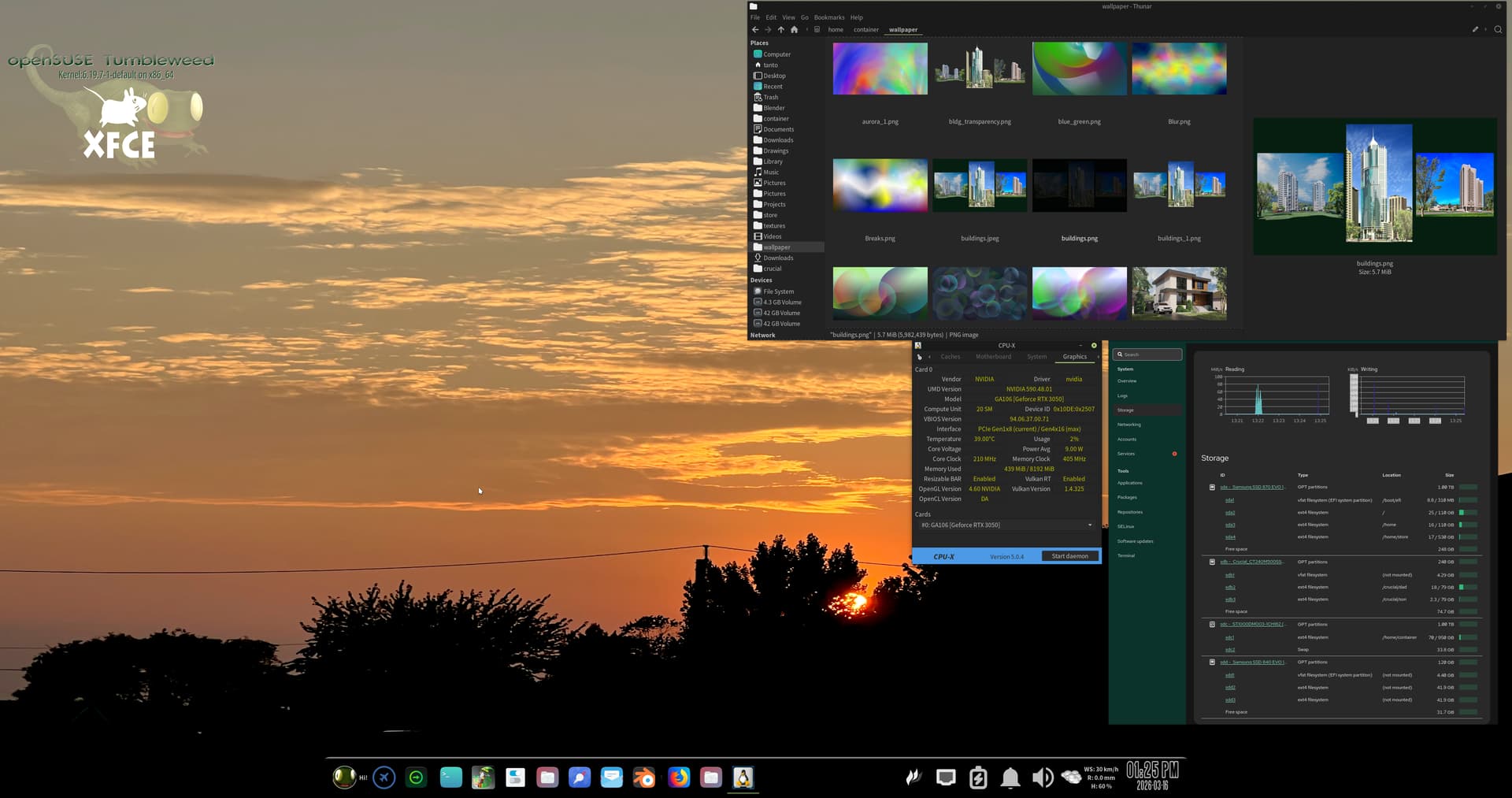Collapse the sdb Crucial drive row

(x=1212, y=562)
